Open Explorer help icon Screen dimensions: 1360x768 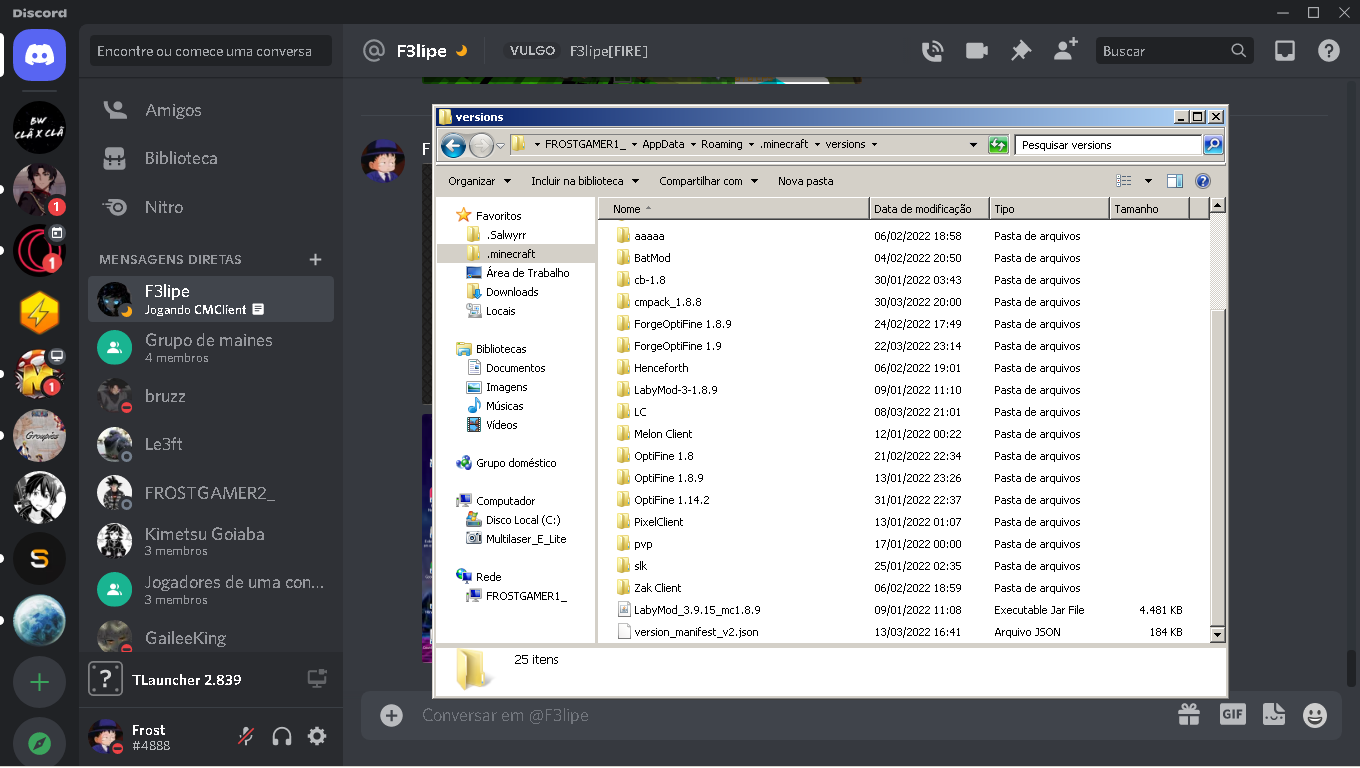(x=1203, y=181)
